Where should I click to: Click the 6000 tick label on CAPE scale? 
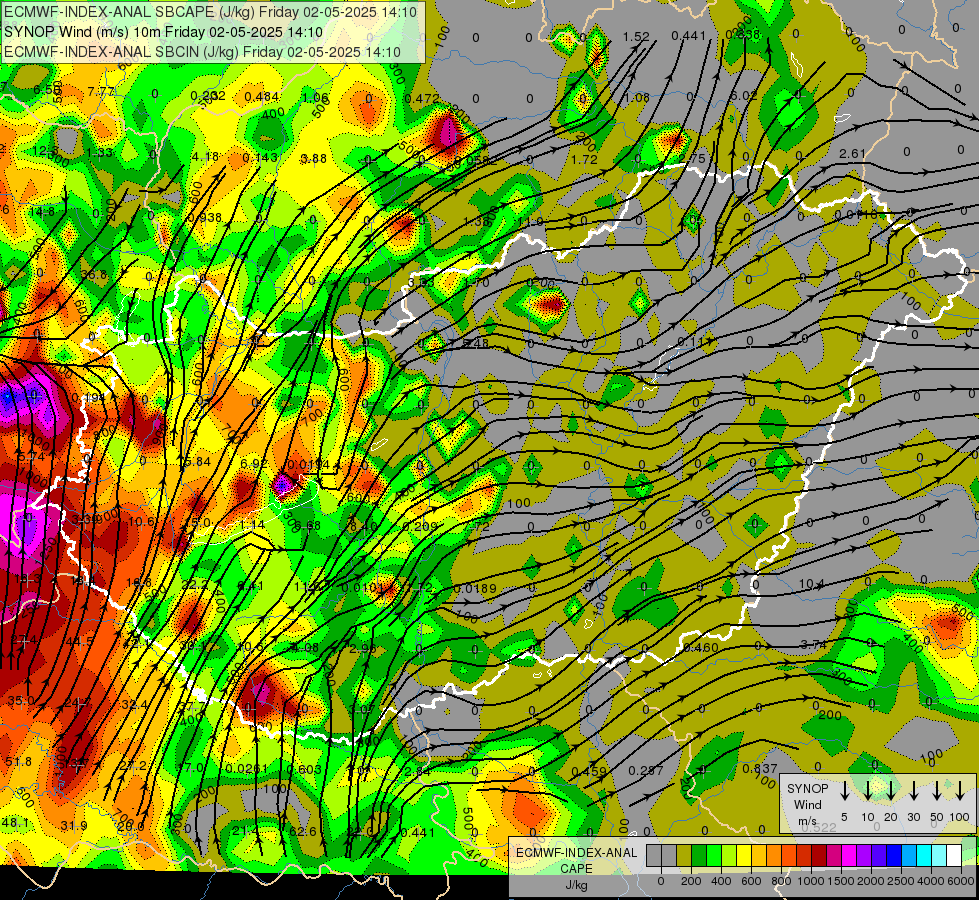coord(961,881)
